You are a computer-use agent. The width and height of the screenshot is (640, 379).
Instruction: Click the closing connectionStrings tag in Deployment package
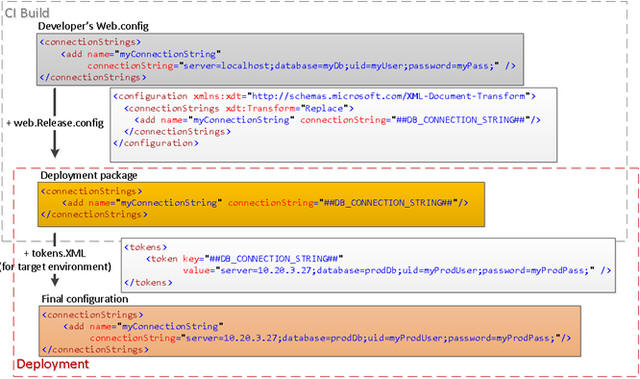94,214
